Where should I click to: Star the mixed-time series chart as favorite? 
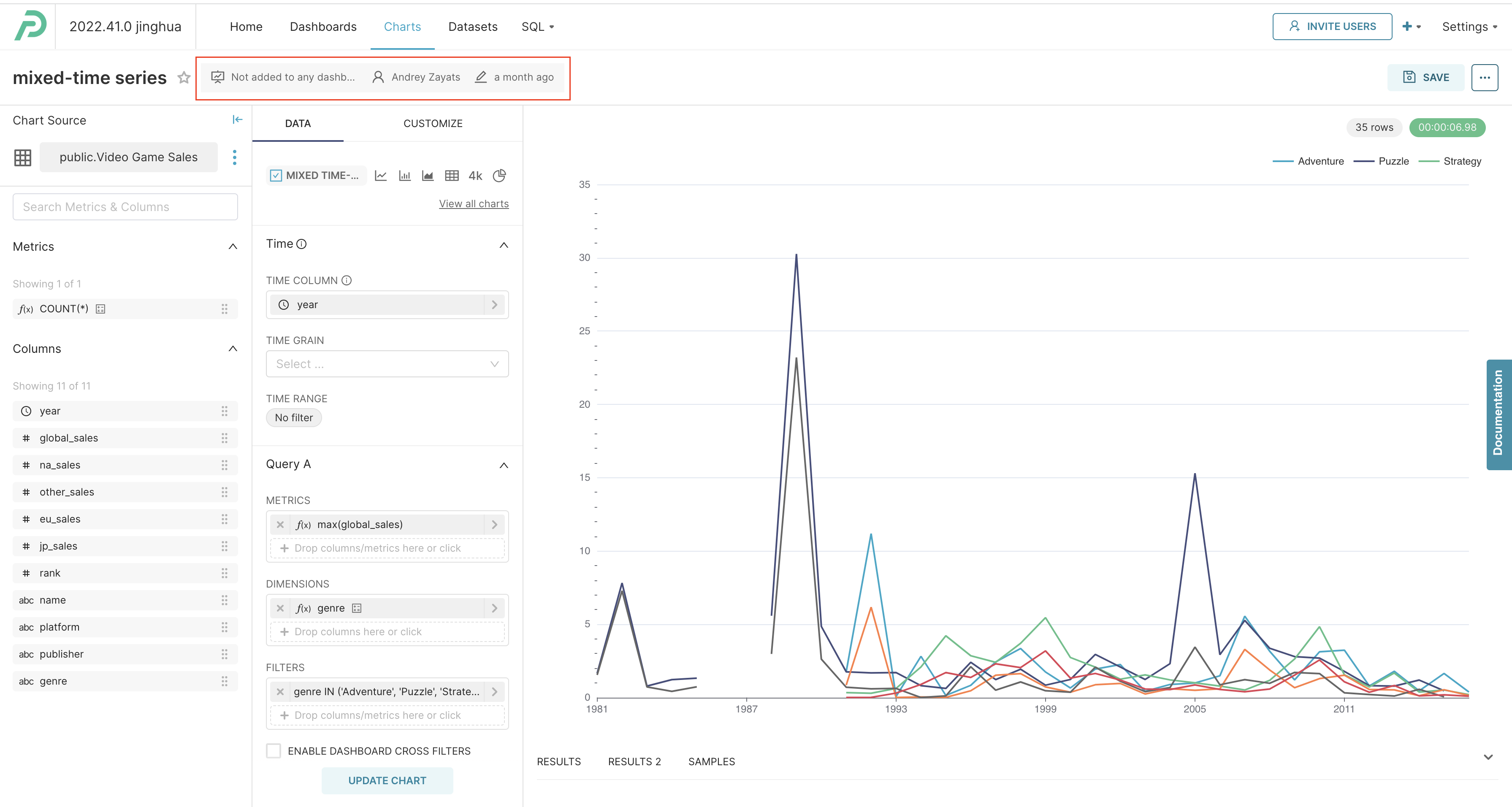click(184, 78)
